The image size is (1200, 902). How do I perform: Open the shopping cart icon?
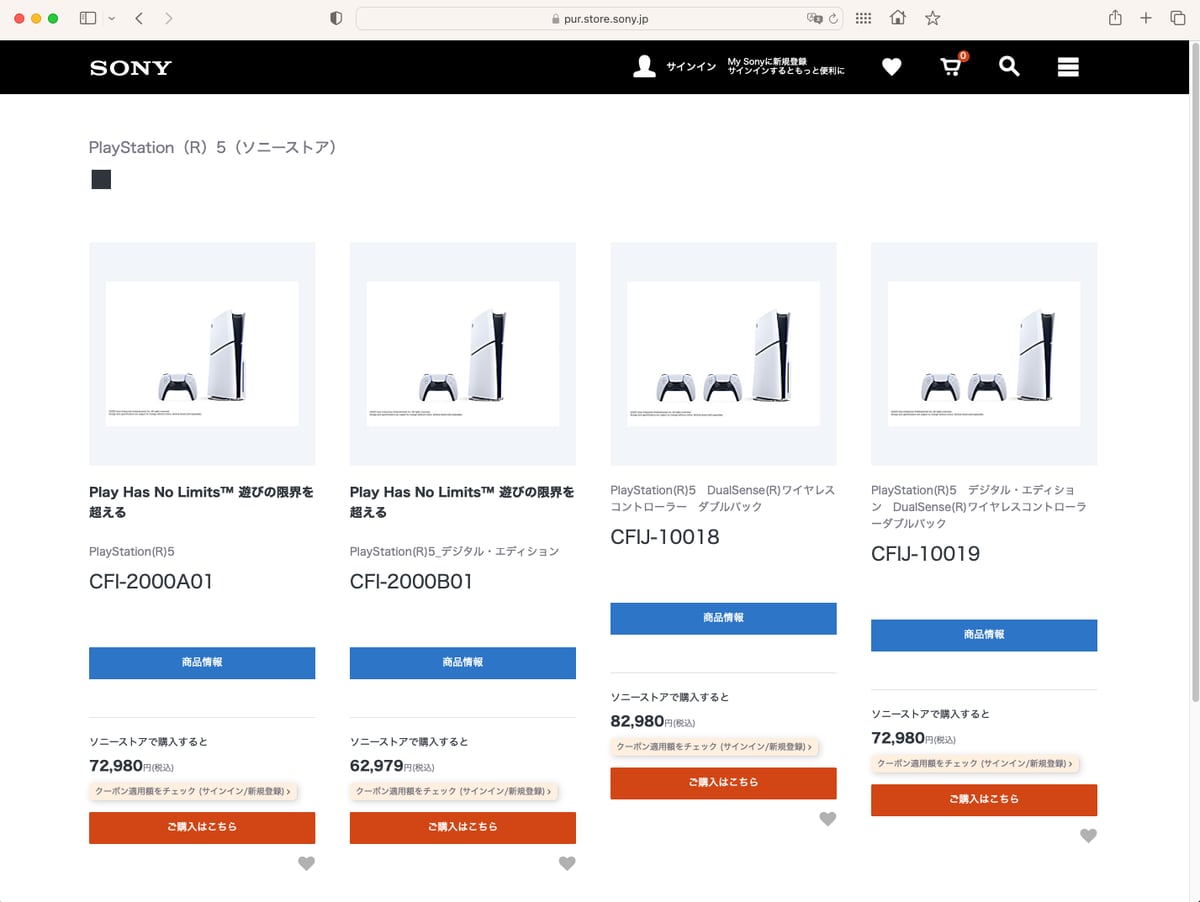click(x=951, y=67)
